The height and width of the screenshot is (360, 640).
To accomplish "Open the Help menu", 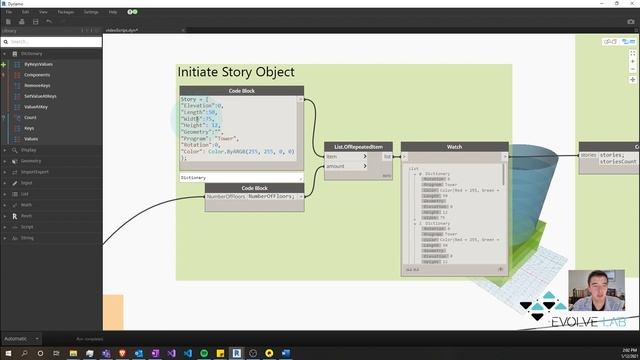I will (113, 12).
